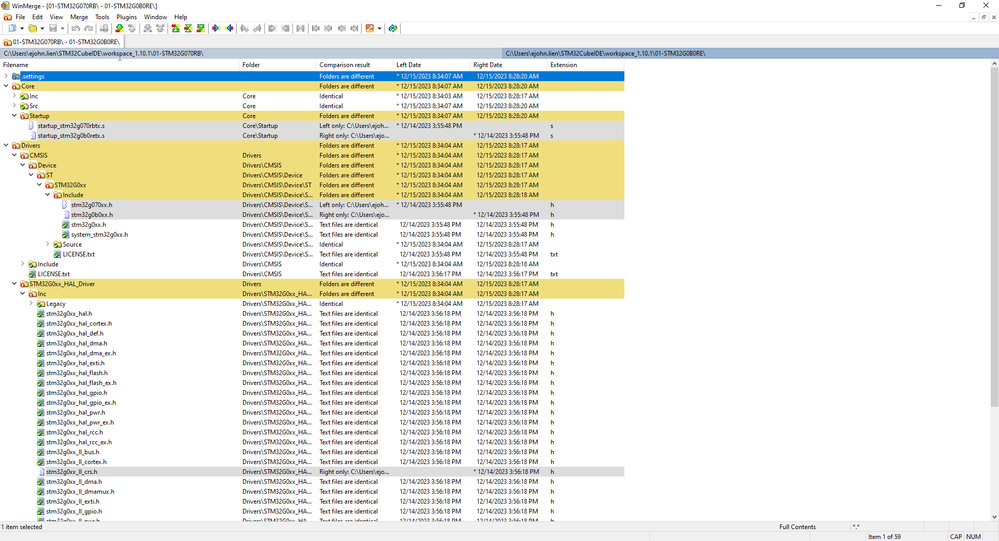The height and width of the screenshot is (541, 999).
Task: Click the First Difference toolbar icon
Action: coord(175,28)
